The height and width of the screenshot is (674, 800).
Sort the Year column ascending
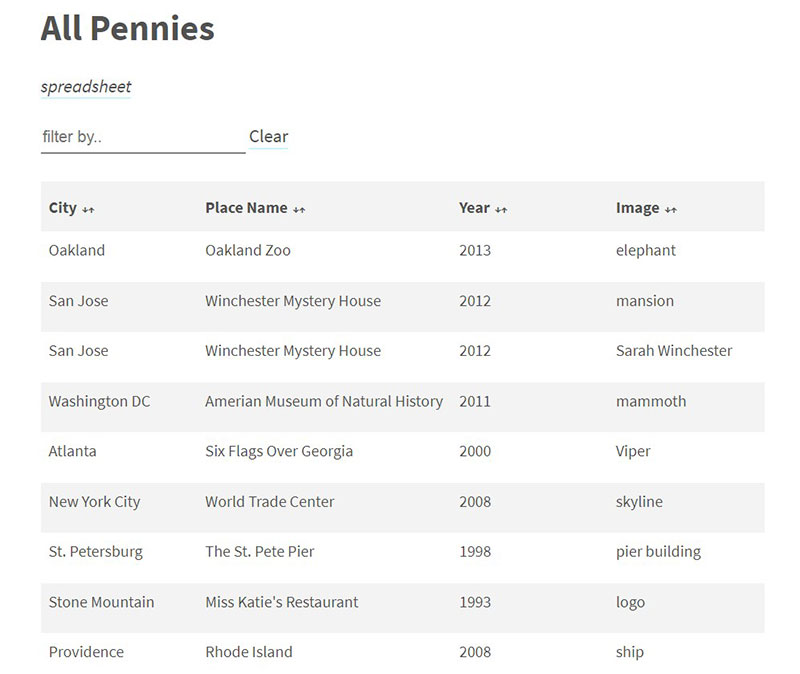[x=503, y=208]
